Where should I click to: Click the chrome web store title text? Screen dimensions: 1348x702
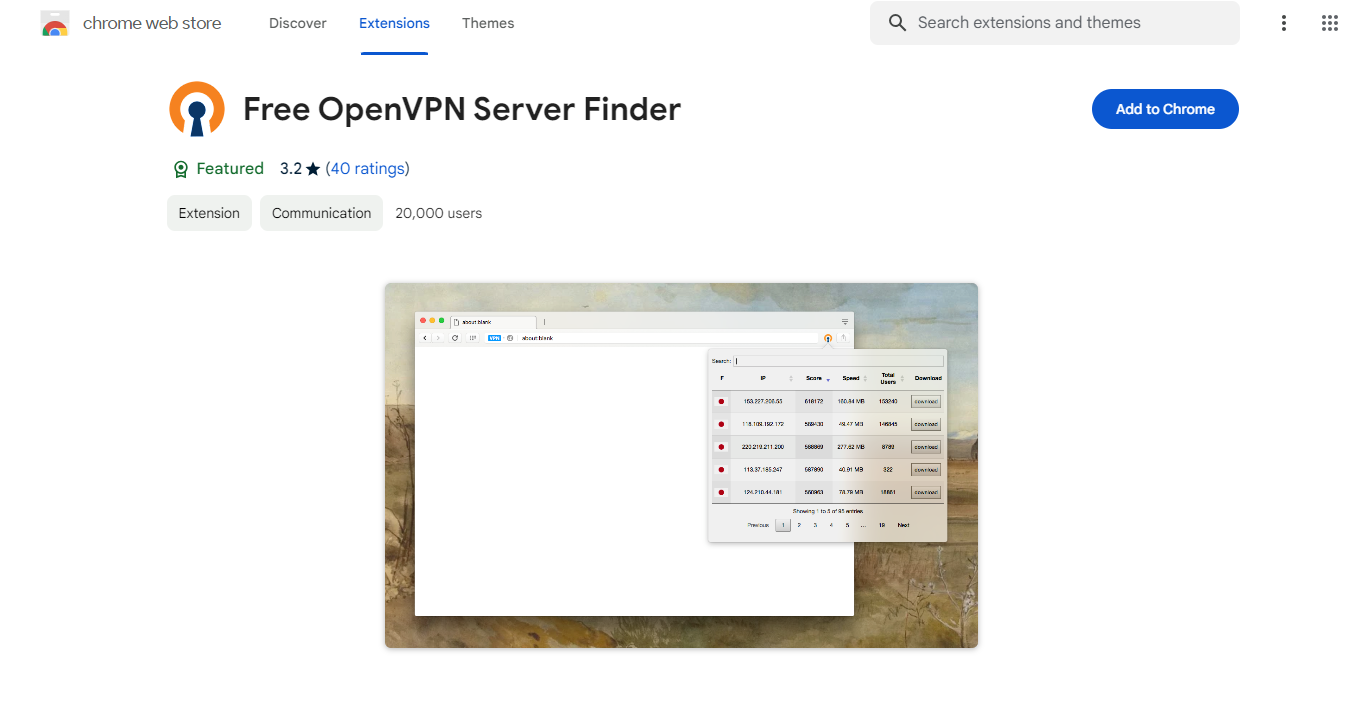152,23
